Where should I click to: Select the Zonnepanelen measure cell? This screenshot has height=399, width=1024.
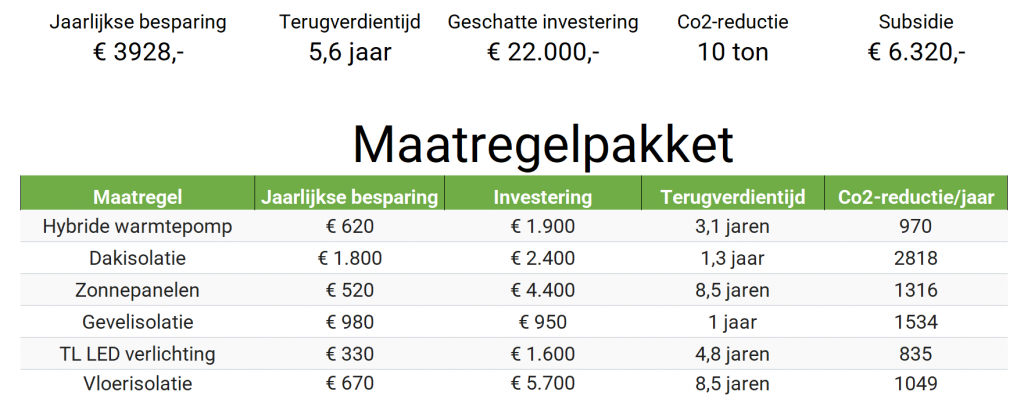coord(137,290)
